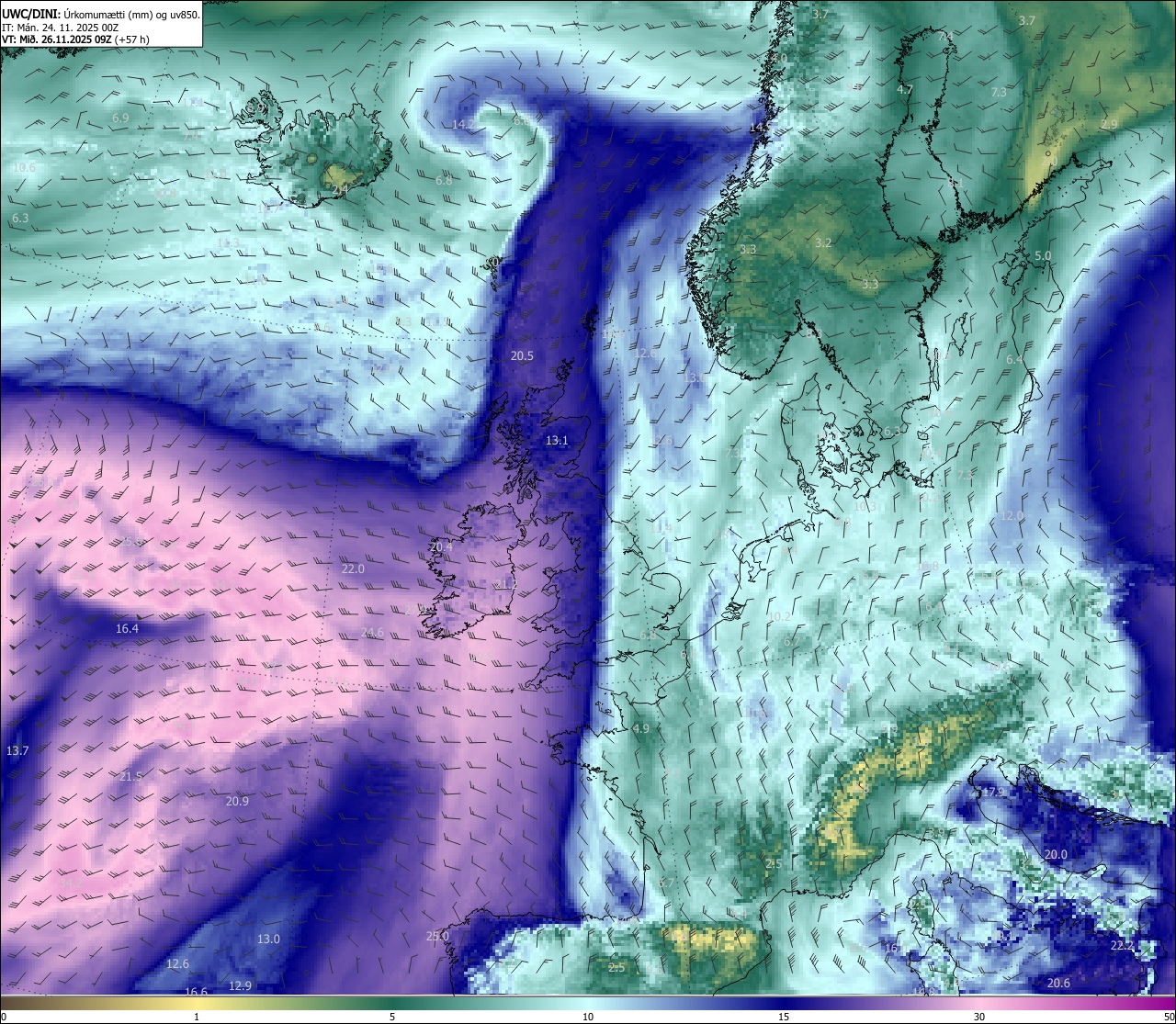Click the yellow colour scale band above 1
The height and width of the screenshot is (1024, 1176).
196,1003
